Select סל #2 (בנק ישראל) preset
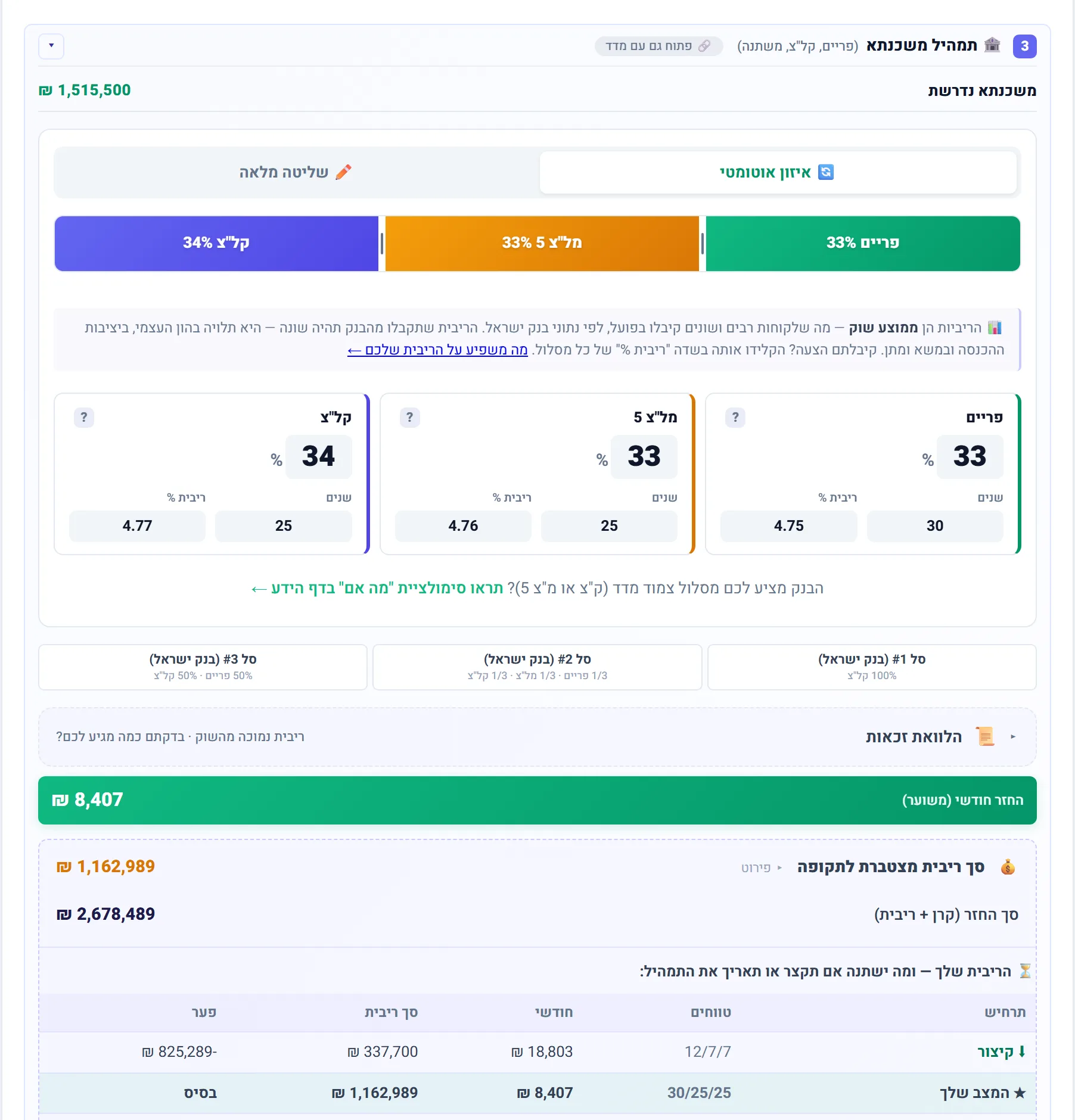1075x1120 pixels. tap(537, 667)
